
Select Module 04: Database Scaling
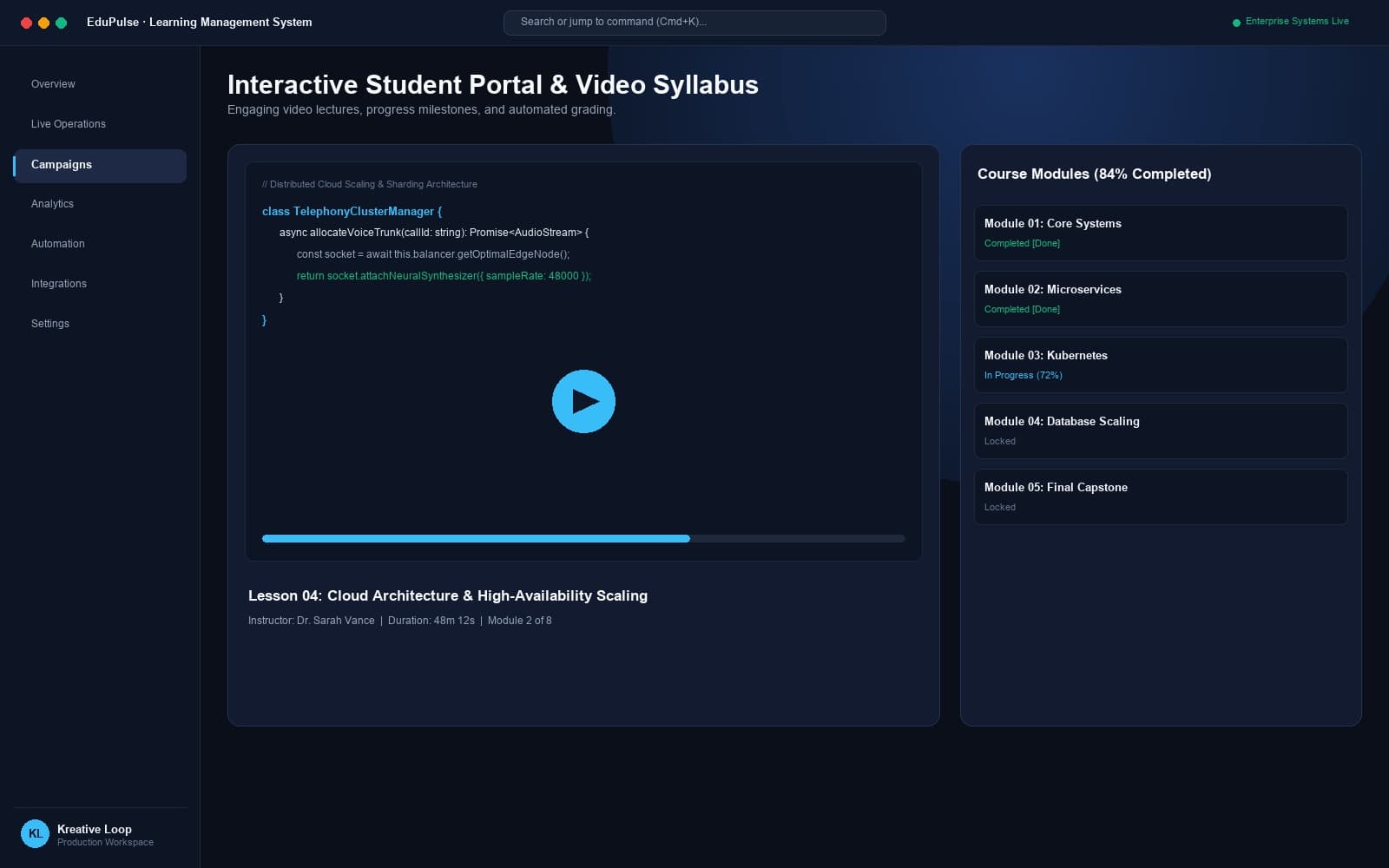(1161, 431)
